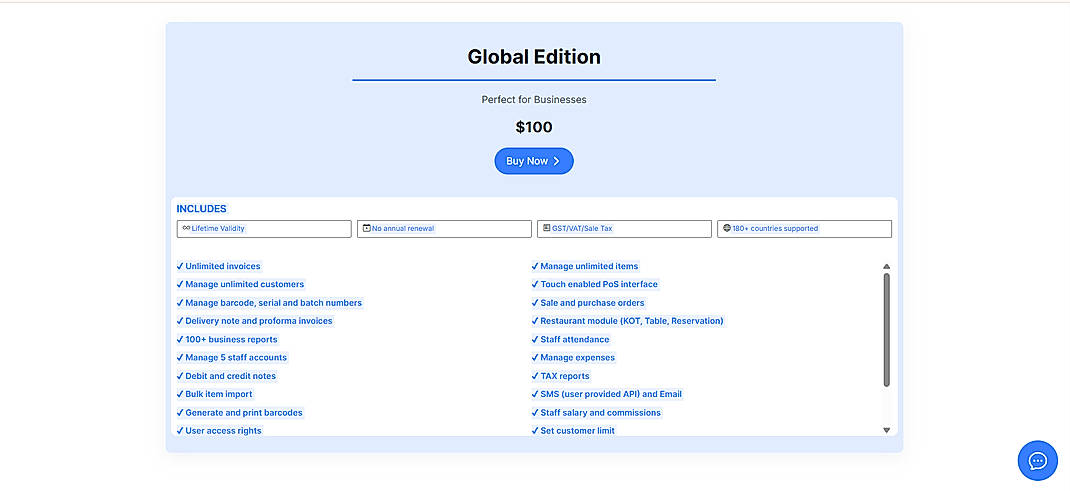
Task: Select the GST/VAT/Sale Tax box
Action: pos(624,228)
